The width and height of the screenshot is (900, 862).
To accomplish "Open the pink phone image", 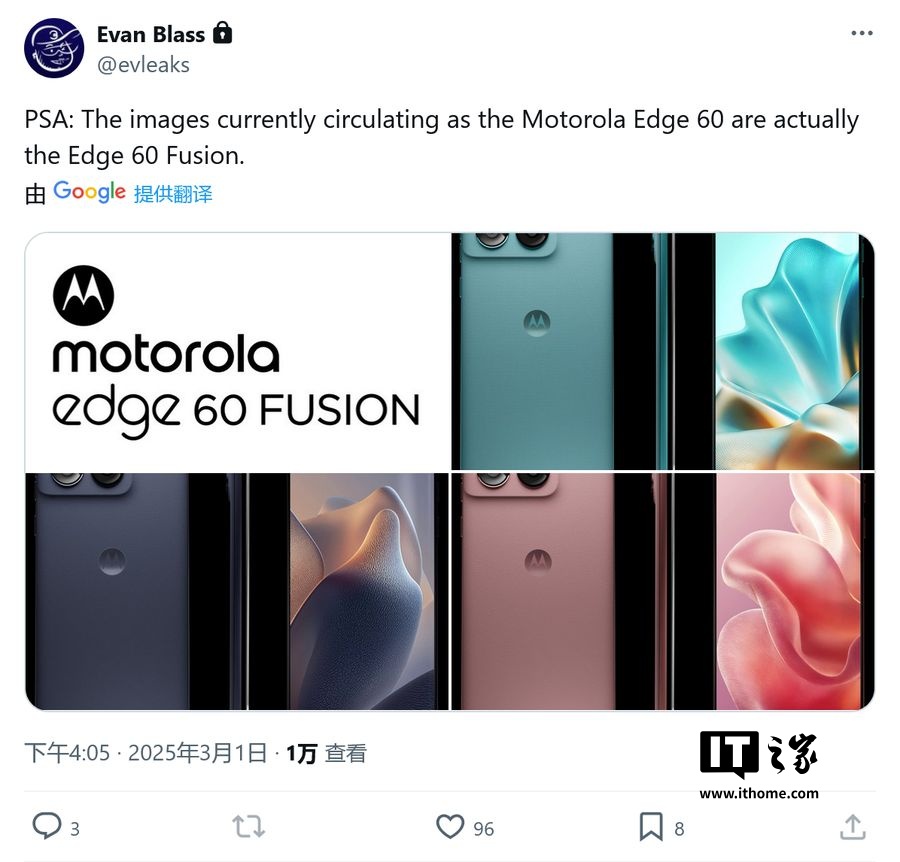I will 663,591.
